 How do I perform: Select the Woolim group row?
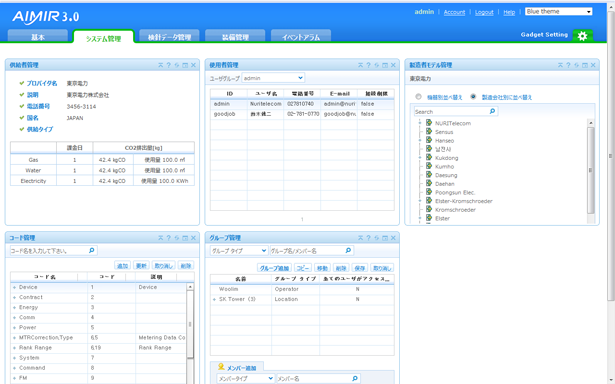(x=302, y=289)
